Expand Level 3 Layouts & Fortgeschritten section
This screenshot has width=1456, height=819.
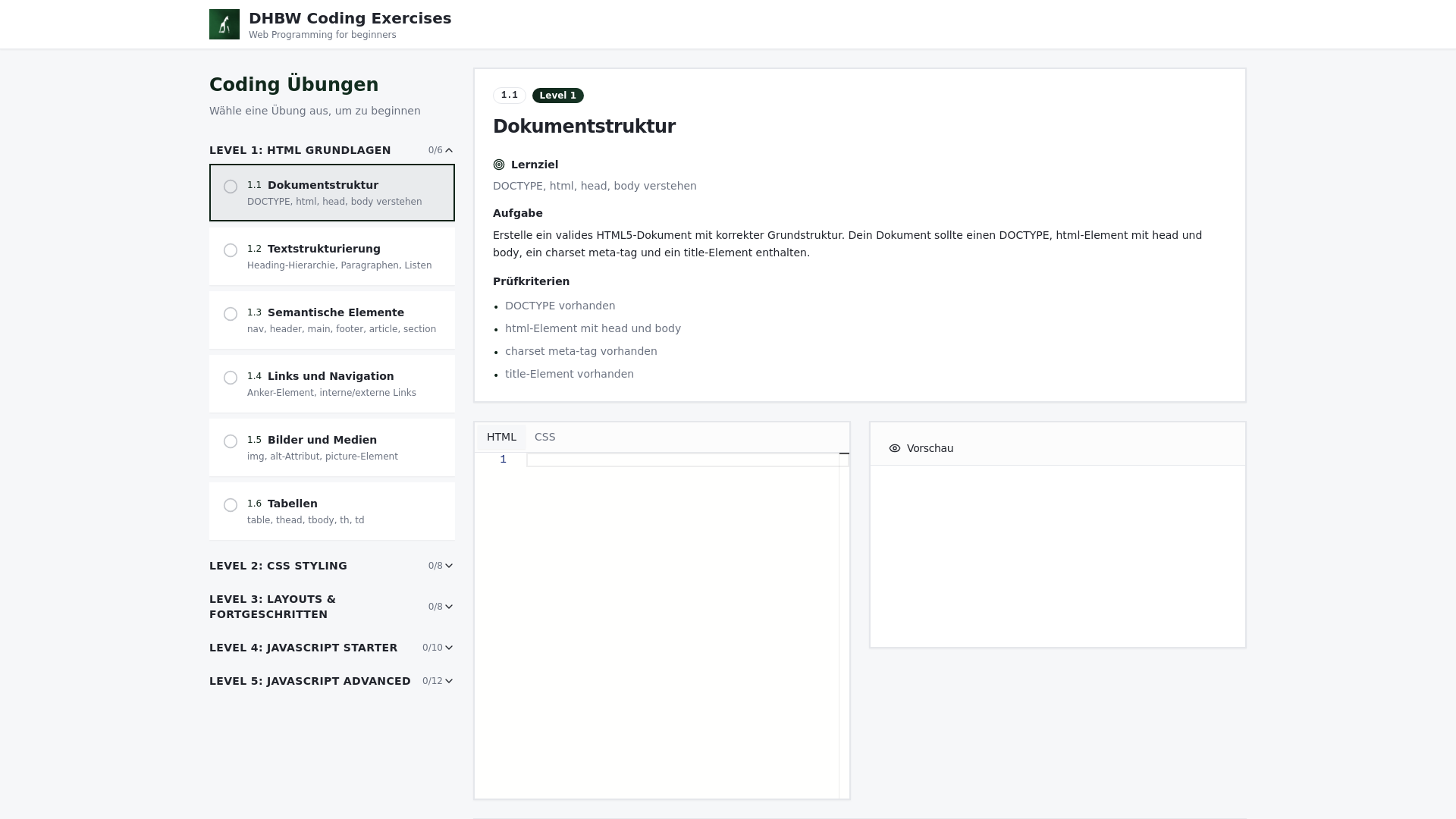332,607
